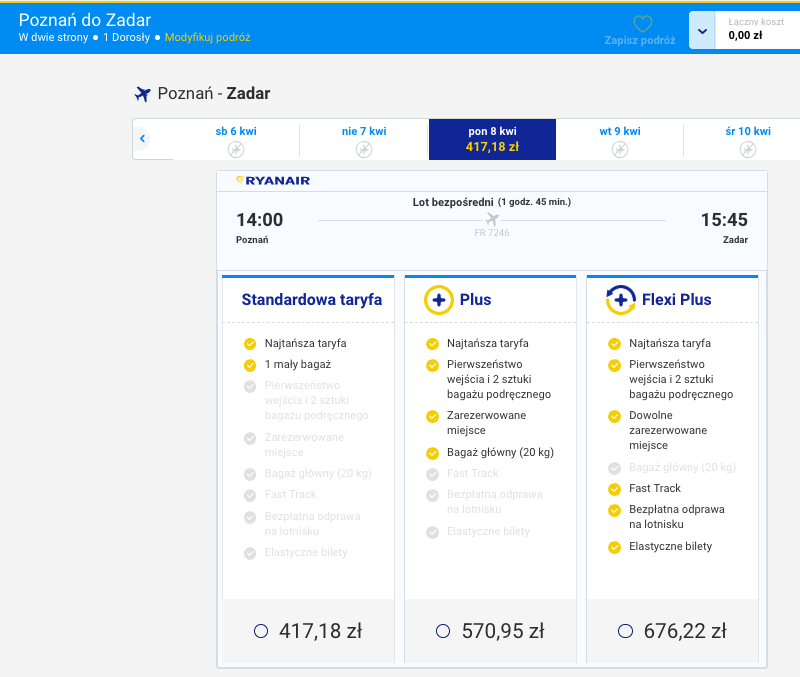Go to earlier dates with left chevron
This screenshot has height=677, width=800.
142,139
